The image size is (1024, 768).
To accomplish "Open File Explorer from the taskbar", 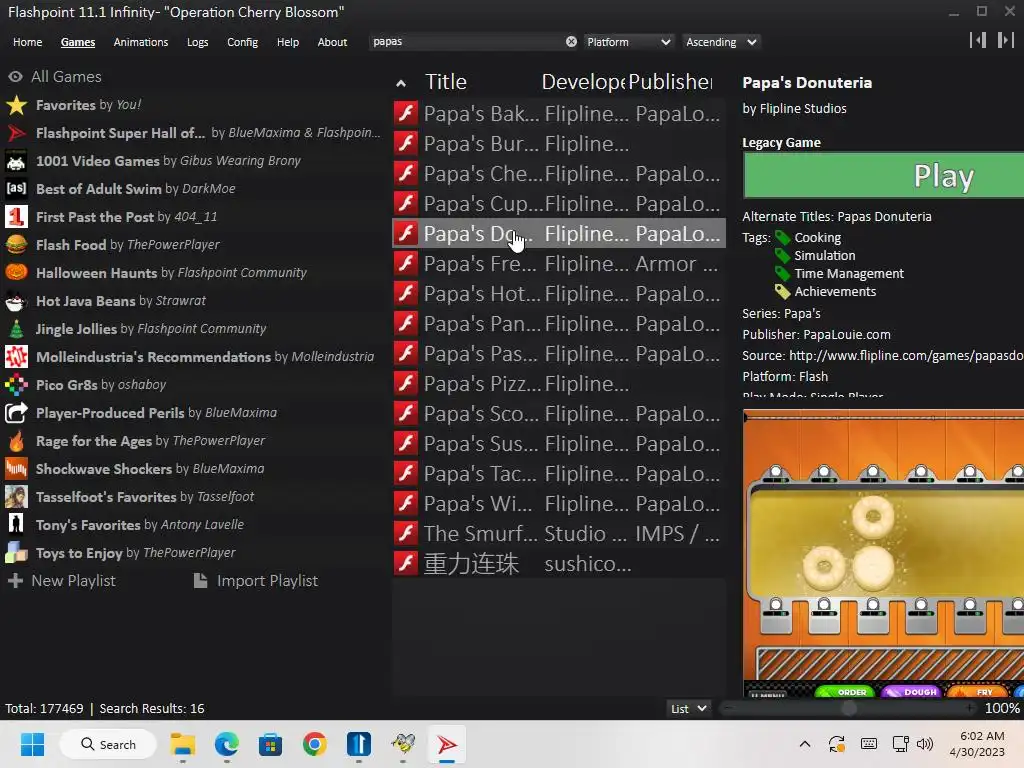I will tap(183, 744).
